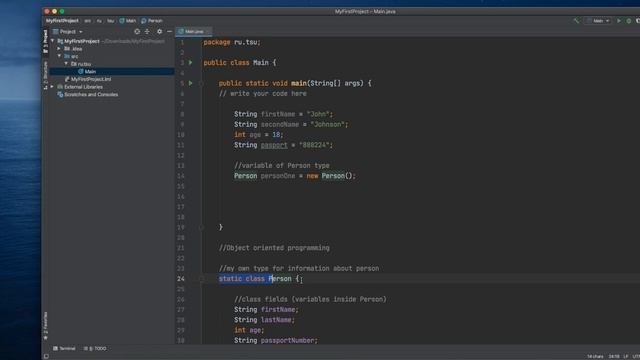Toggle the Project tool window side tab
The height and width of the screenshot is (360, 640).
tap(45, 41)
